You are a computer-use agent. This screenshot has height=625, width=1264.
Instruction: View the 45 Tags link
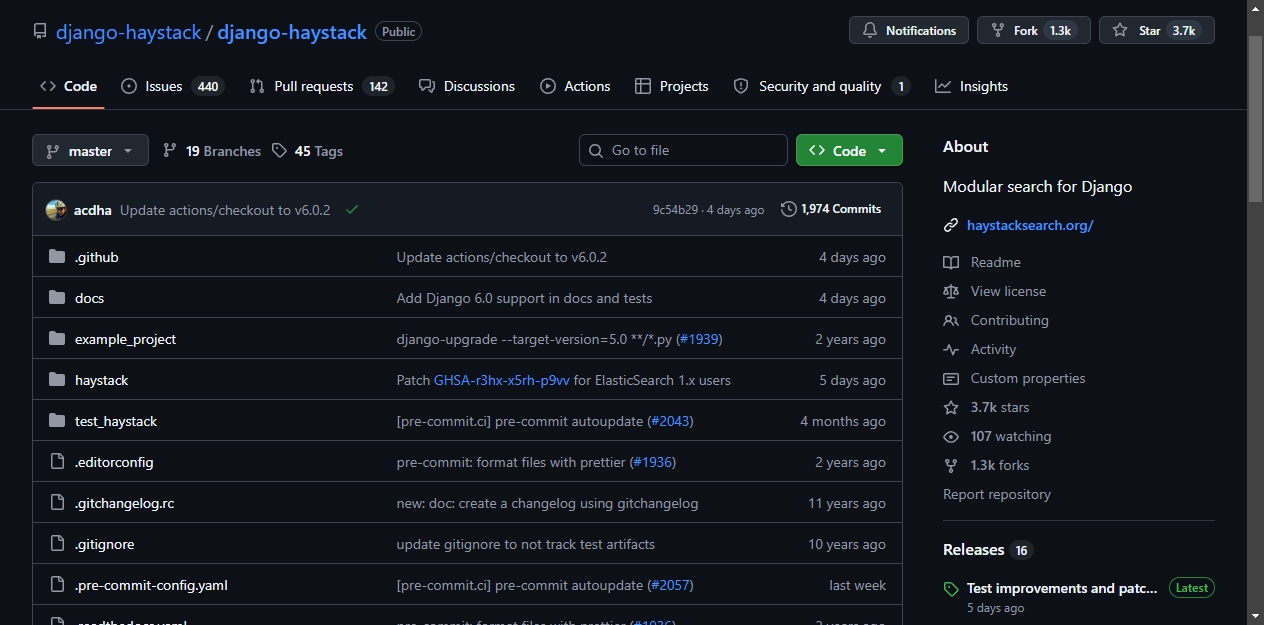tap(308, 151)
